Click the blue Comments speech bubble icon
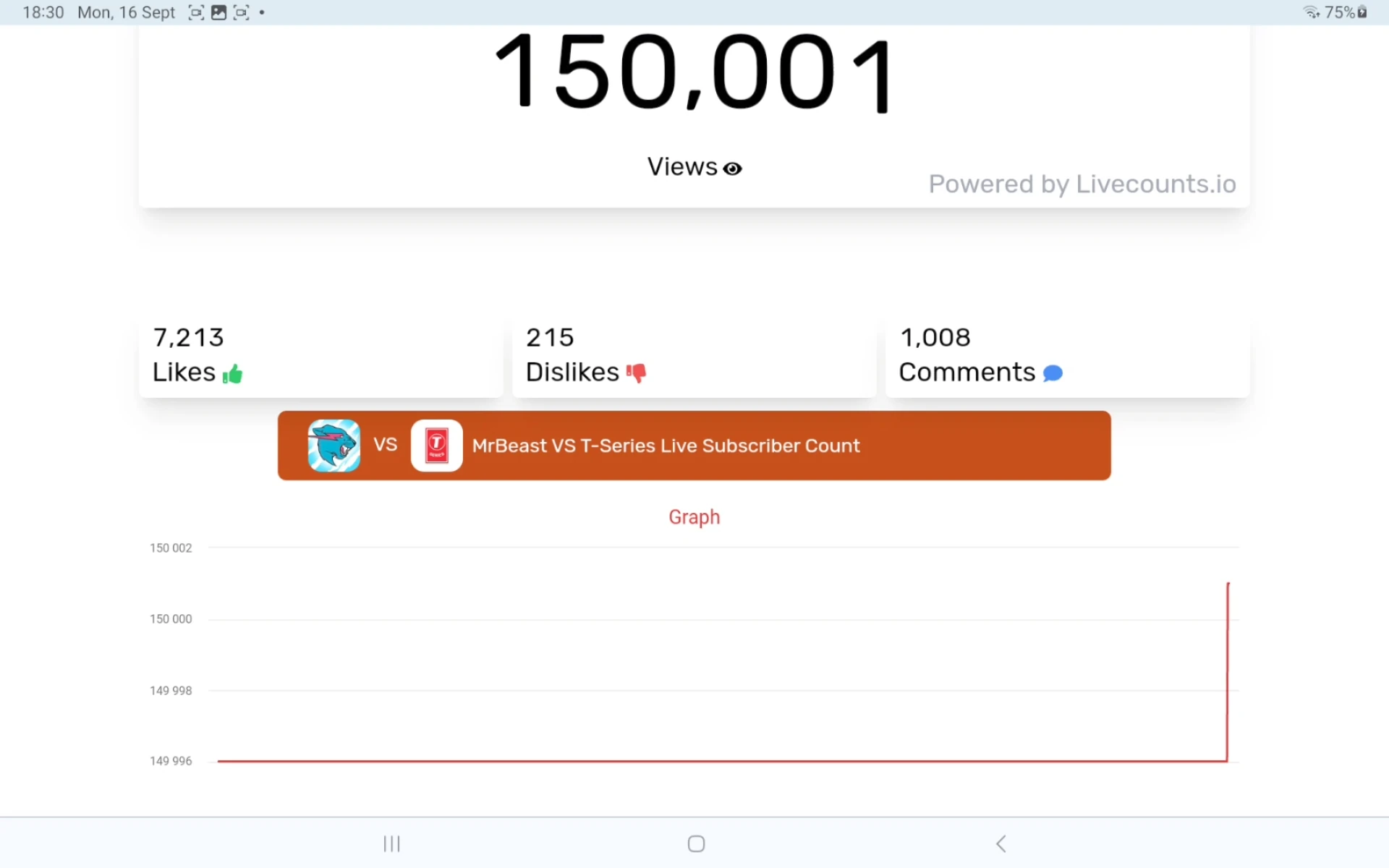 click(1054, 374)
